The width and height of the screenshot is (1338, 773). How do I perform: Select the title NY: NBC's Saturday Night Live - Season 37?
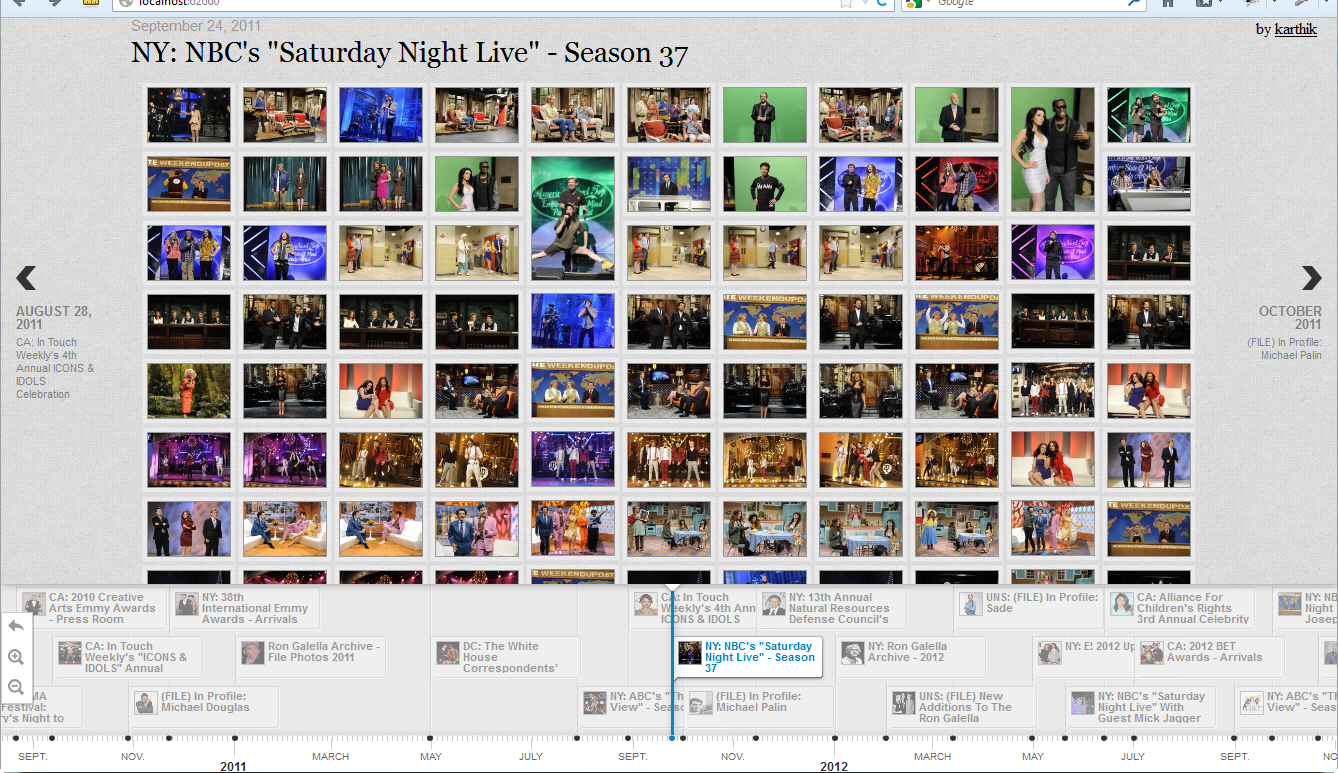(409, 53)
